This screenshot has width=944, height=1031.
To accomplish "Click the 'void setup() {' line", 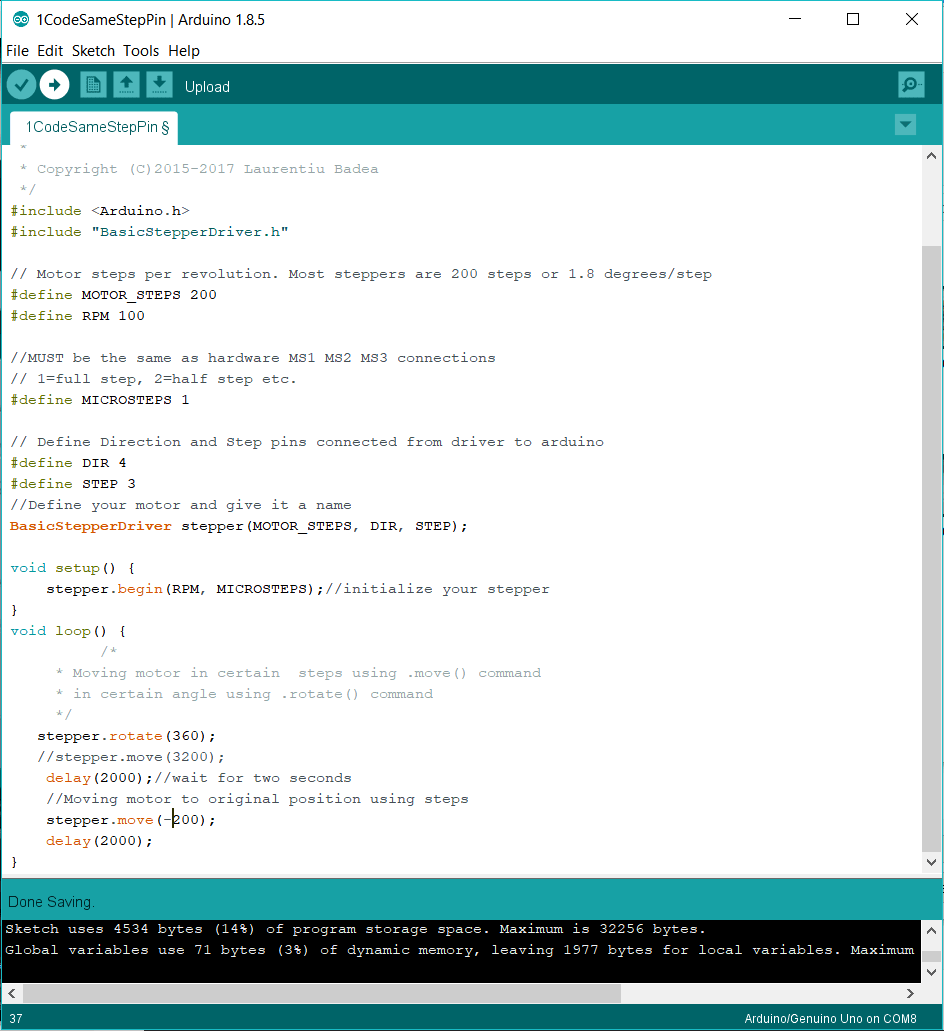I will point(72,568).
